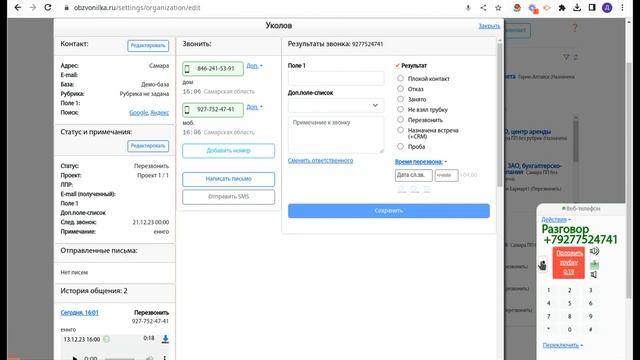Select the Занято result

[400, 99]
